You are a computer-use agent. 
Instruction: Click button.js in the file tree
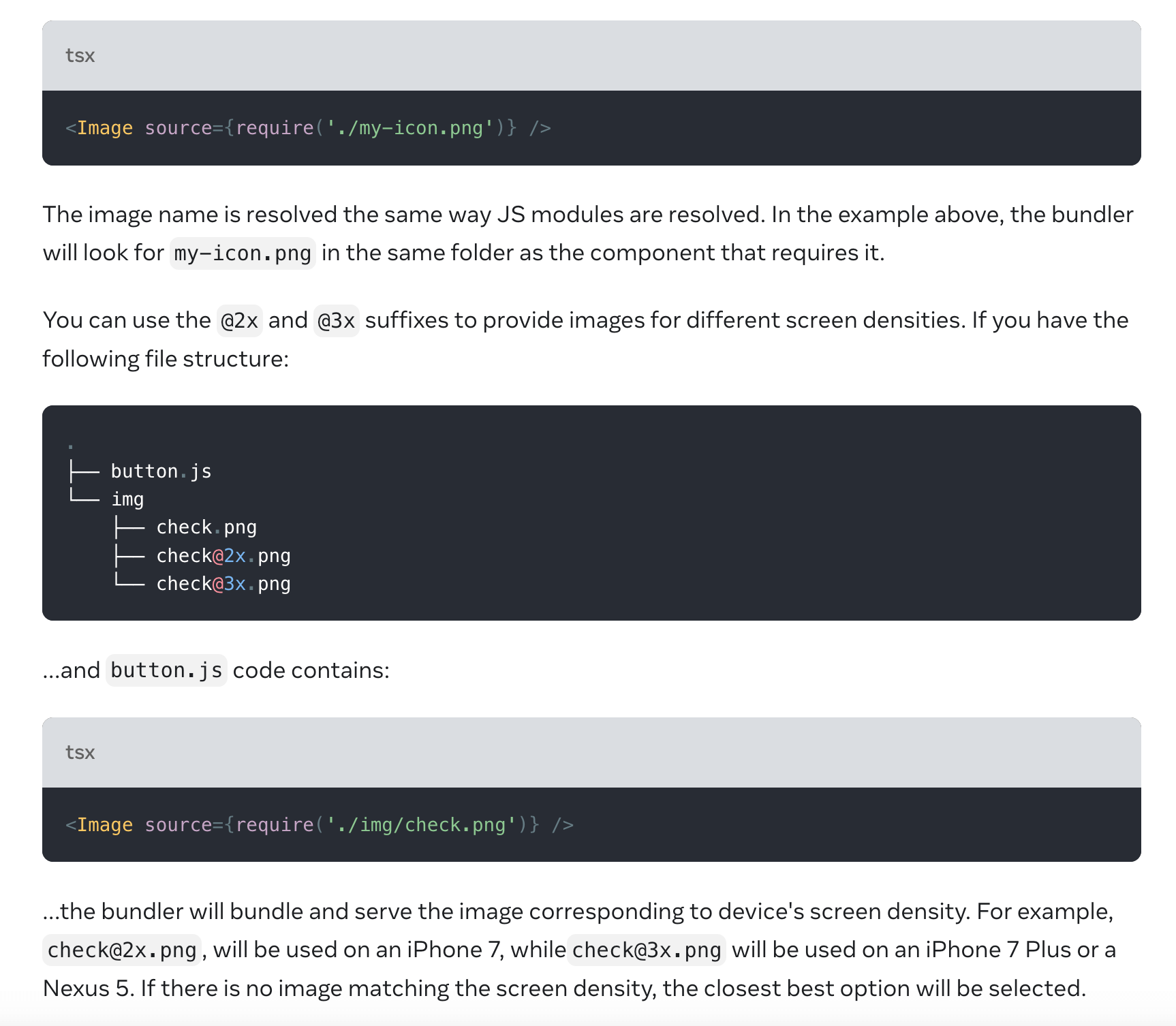point(161,470)
